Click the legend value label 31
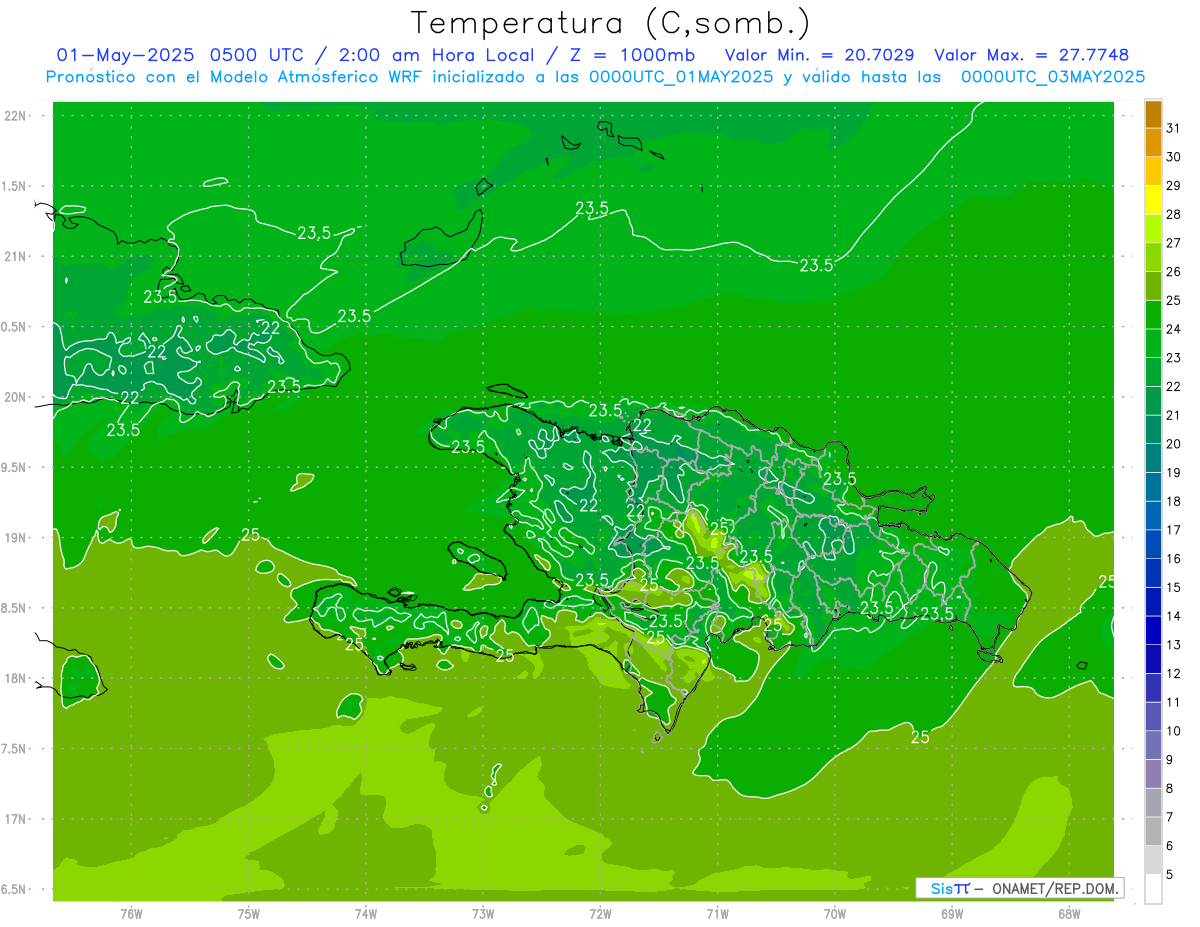1200x927 pixels. coord(1174,128)
